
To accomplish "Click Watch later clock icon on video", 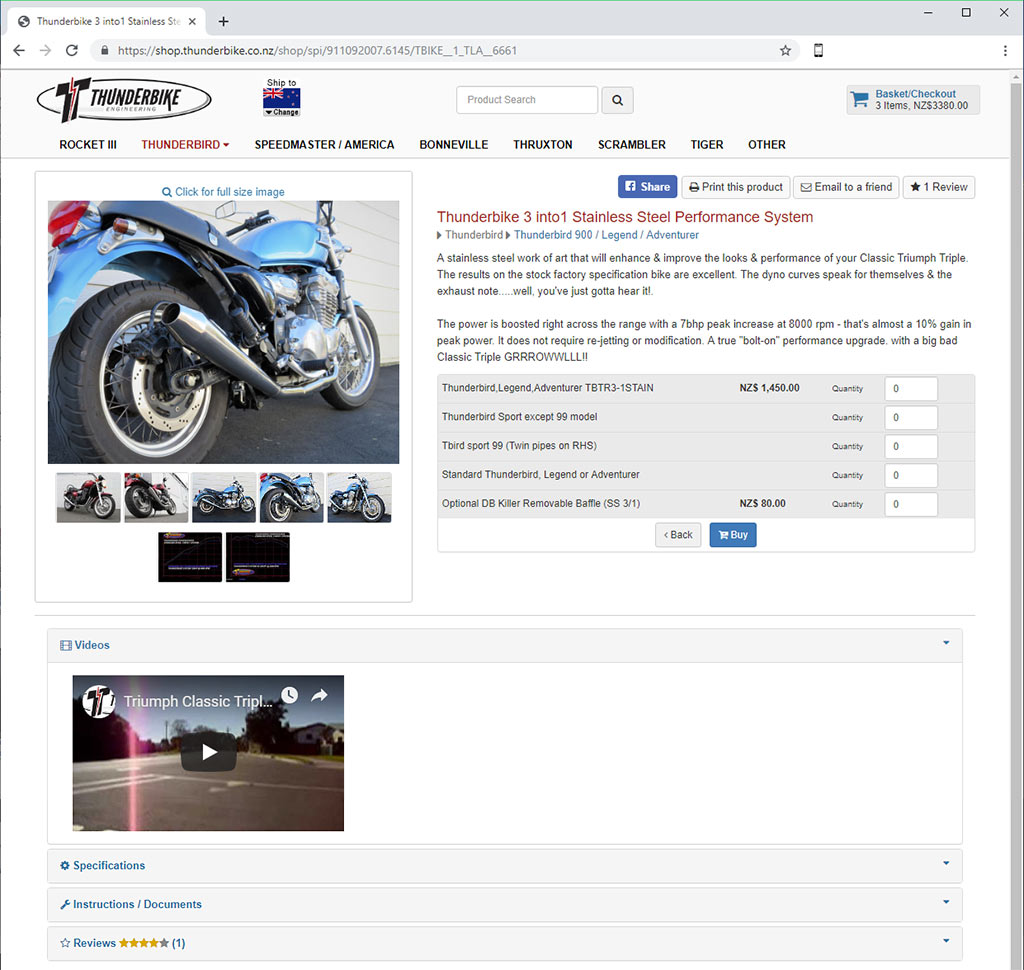I will (x=289, y=696).
